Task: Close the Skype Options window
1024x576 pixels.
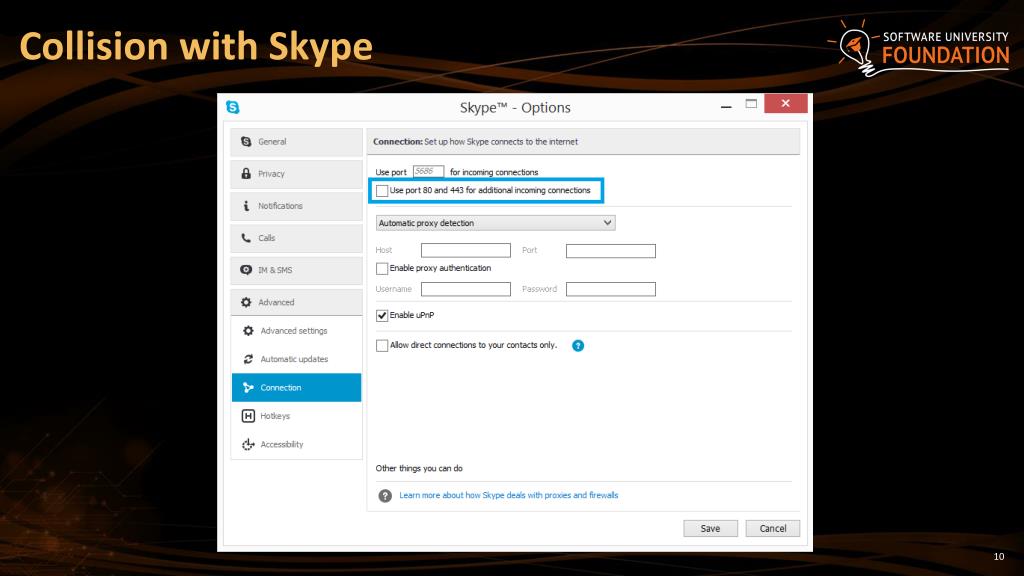Action: pyautogui.click(x=786, y=103)
